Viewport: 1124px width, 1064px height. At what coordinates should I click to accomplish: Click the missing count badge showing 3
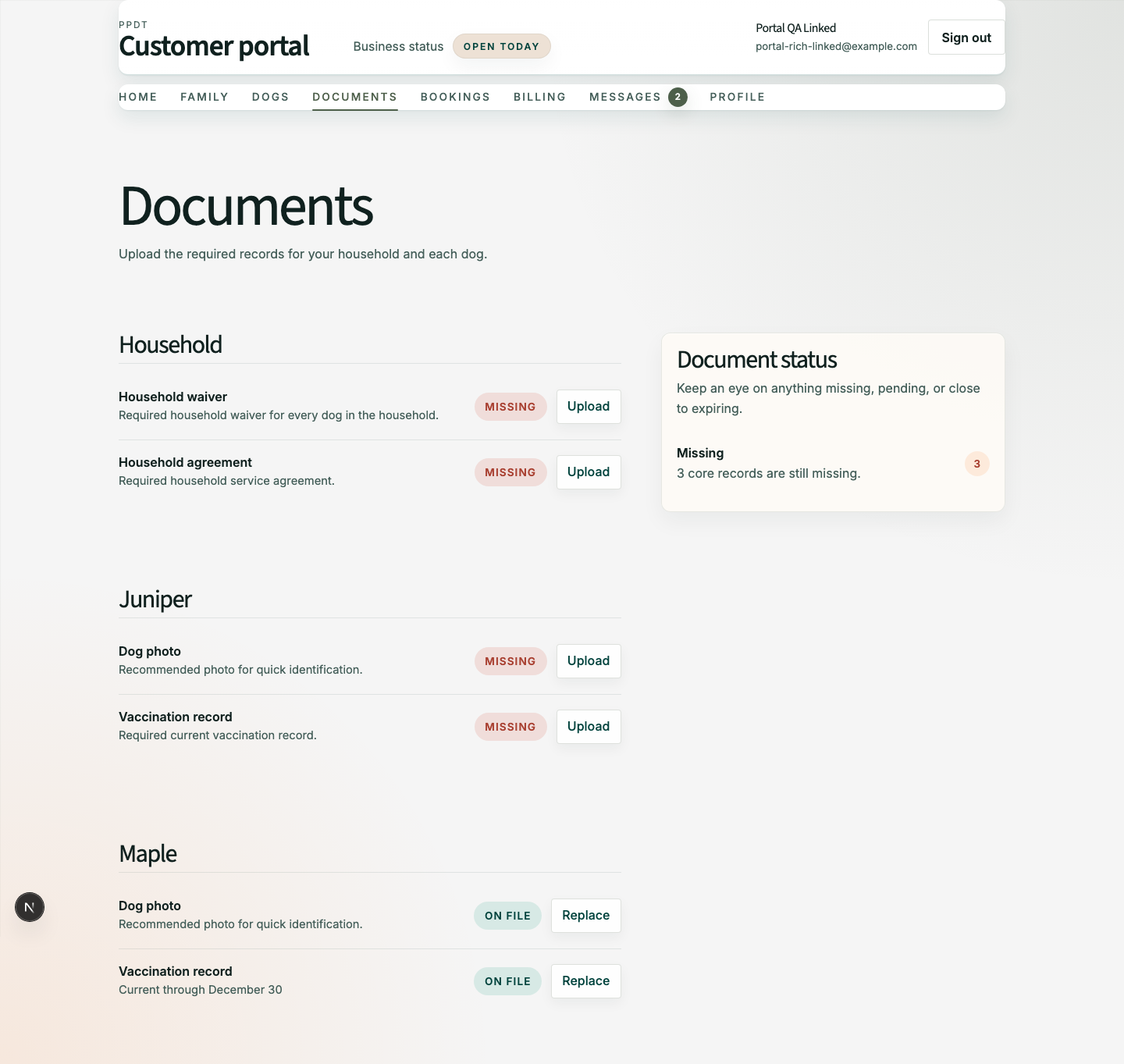[976, 464]
